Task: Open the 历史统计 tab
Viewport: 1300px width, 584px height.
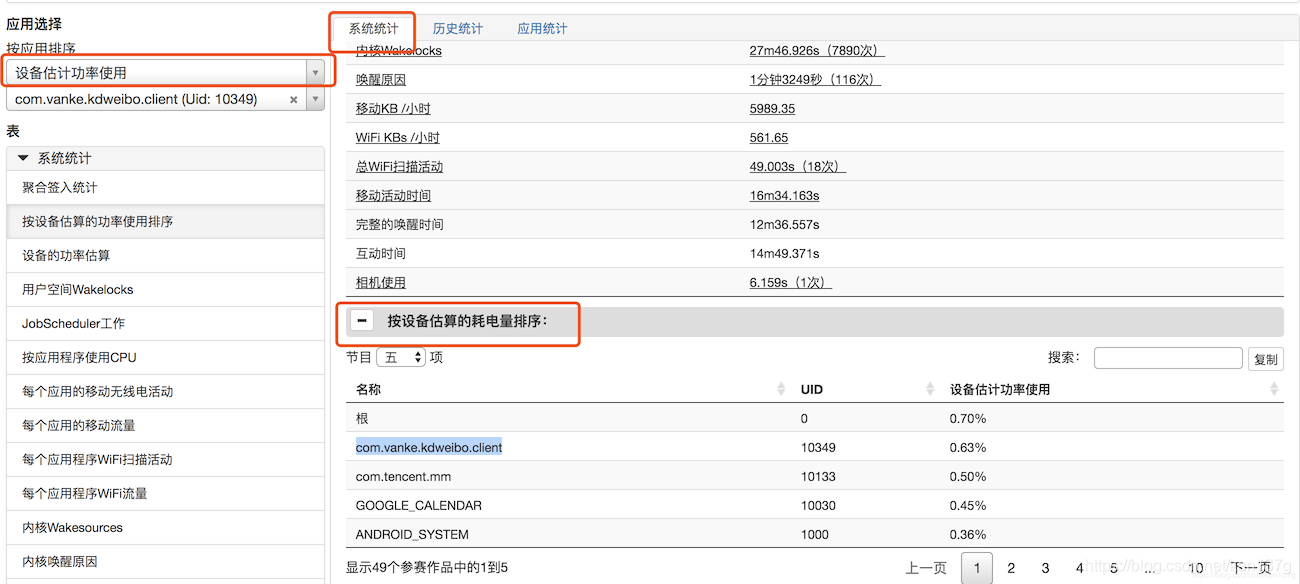Action: click(458, 29)
